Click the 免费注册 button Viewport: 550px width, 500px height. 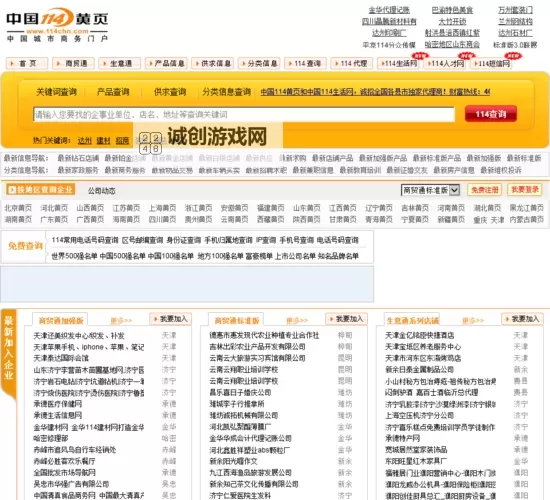[484, 190]
